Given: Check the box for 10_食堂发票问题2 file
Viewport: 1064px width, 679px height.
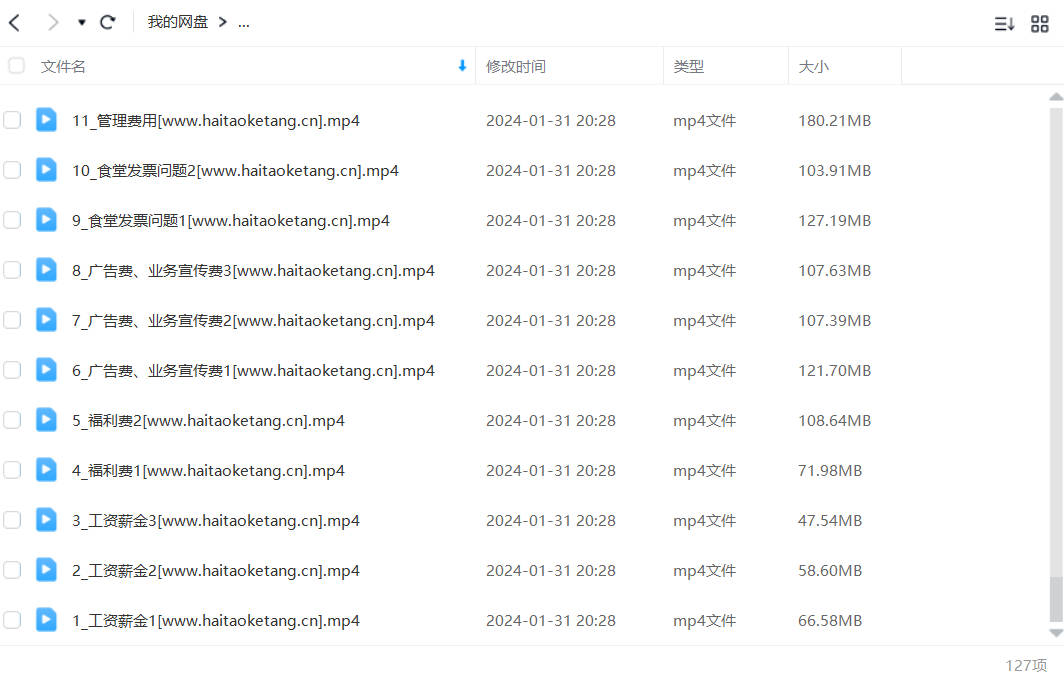Looking at the screenshot, I should (12, 170).
